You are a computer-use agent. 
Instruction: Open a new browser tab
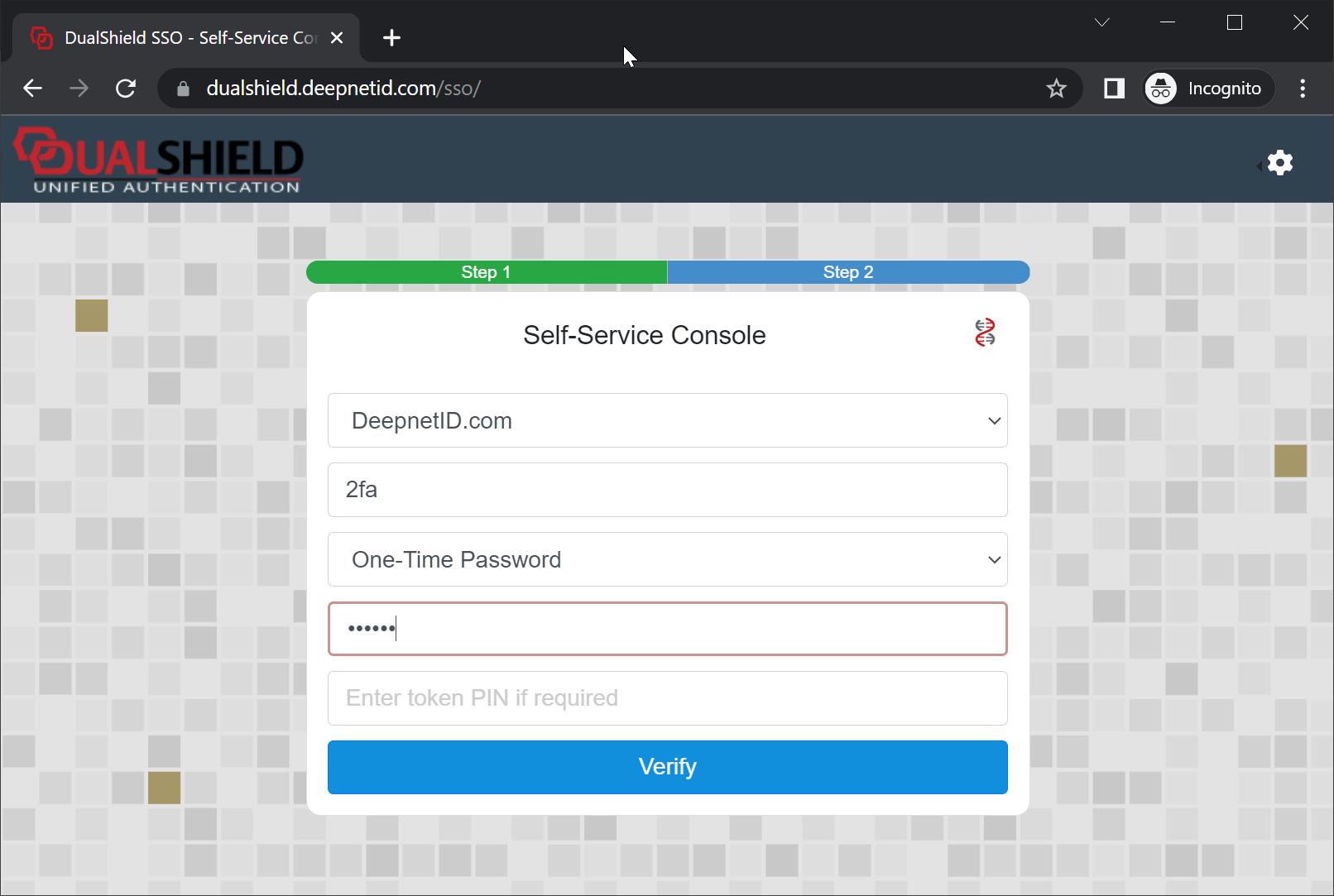click(391, 38)
